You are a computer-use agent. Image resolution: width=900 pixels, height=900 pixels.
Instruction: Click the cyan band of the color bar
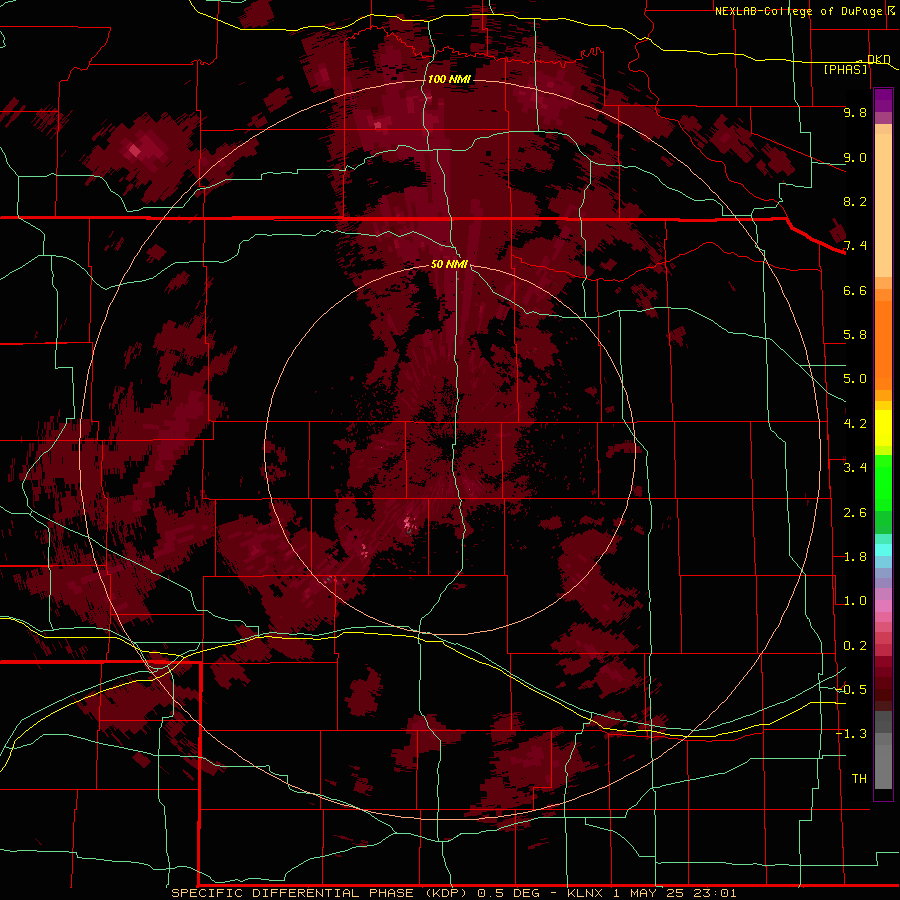[x=883, y=550]
